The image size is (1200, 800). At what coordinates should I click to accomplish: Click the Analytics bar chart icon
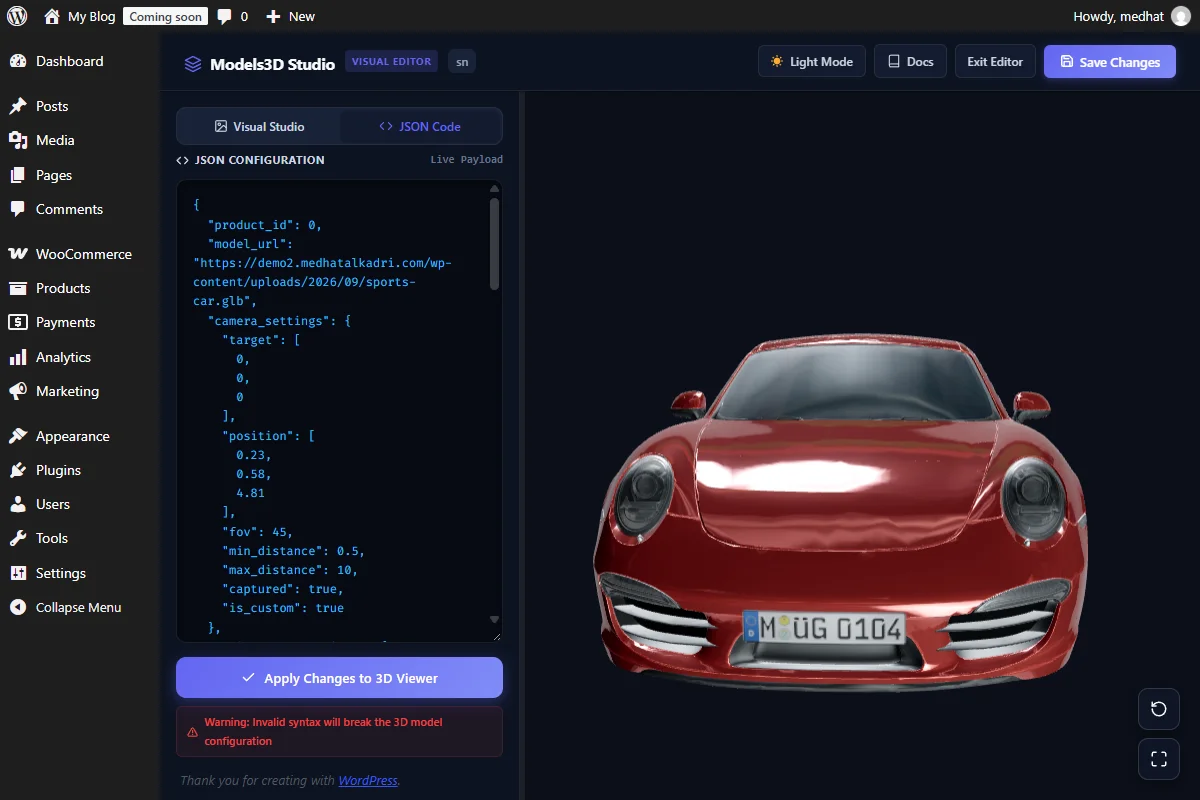[x=18, y=357]
